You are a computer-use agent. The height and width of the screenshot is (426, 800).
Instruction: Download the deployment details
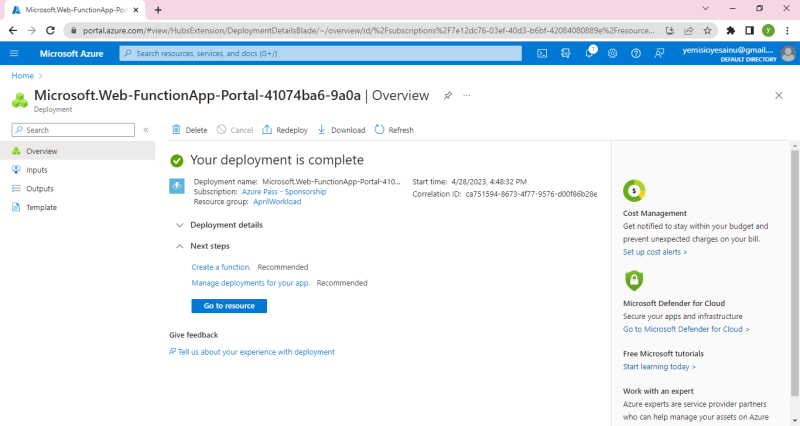coord(341,130)
